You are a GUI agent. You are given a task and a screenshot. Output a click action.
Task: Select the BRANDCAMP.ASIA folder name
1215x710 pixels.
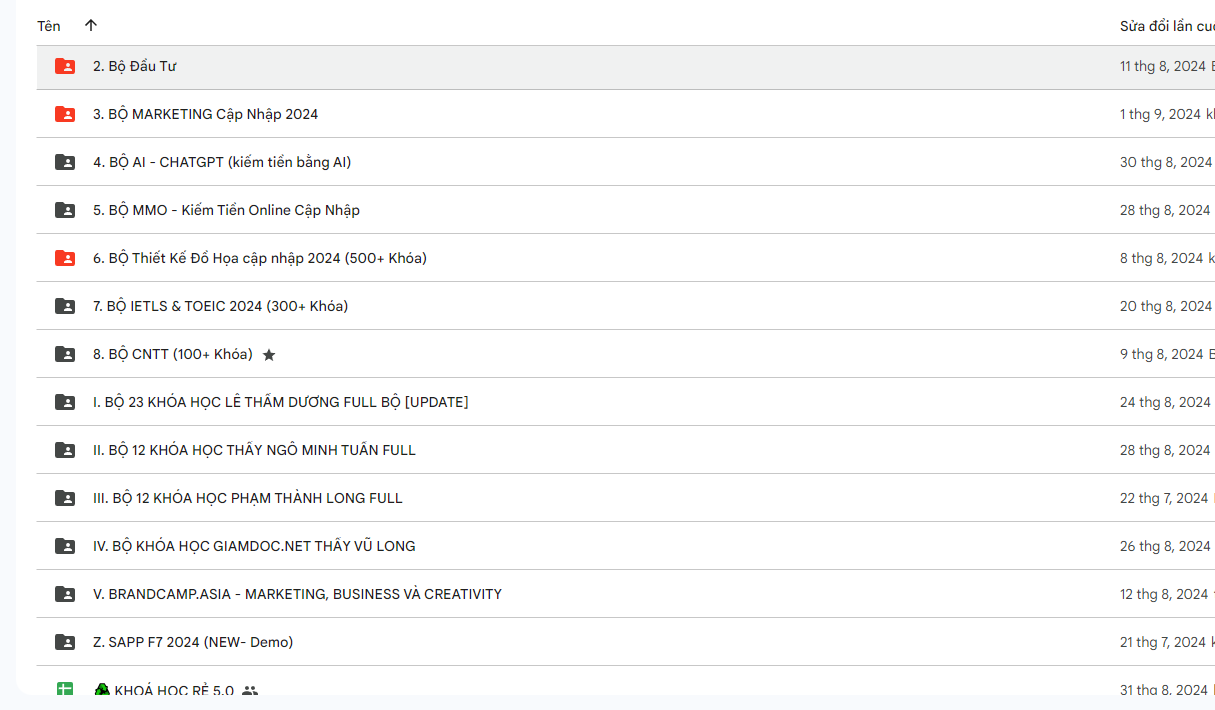coord(297,594)
